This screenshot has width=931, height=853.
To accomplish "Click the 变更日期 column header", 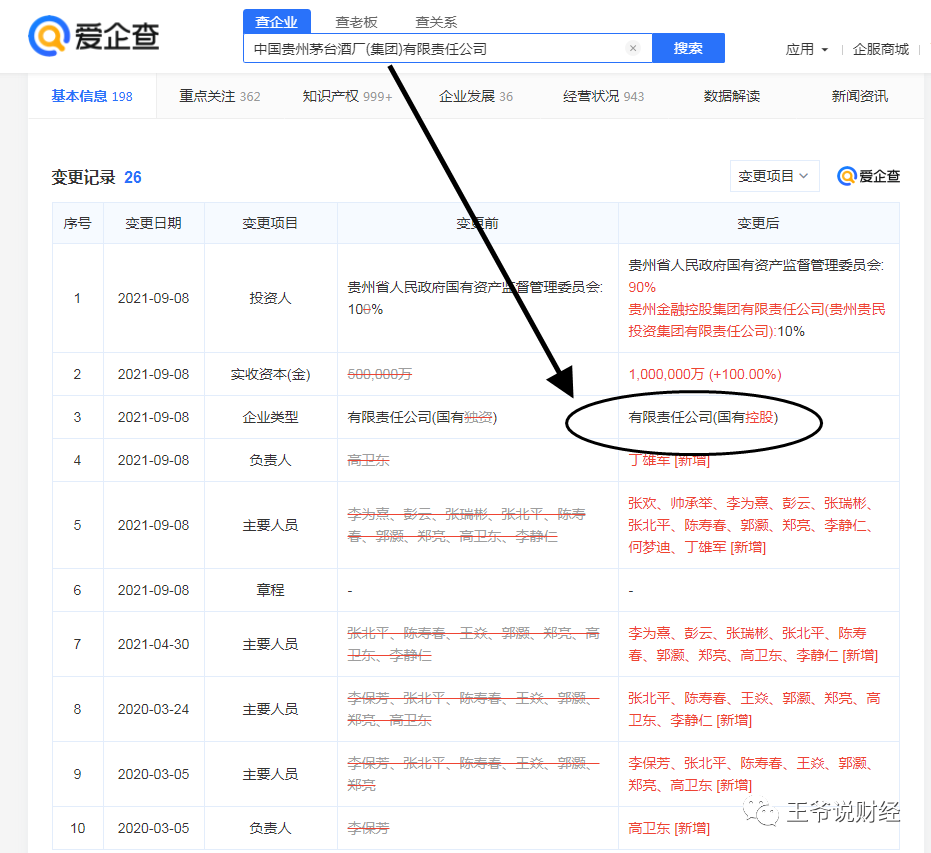I will pyautogui.click(x=153, y=223).
